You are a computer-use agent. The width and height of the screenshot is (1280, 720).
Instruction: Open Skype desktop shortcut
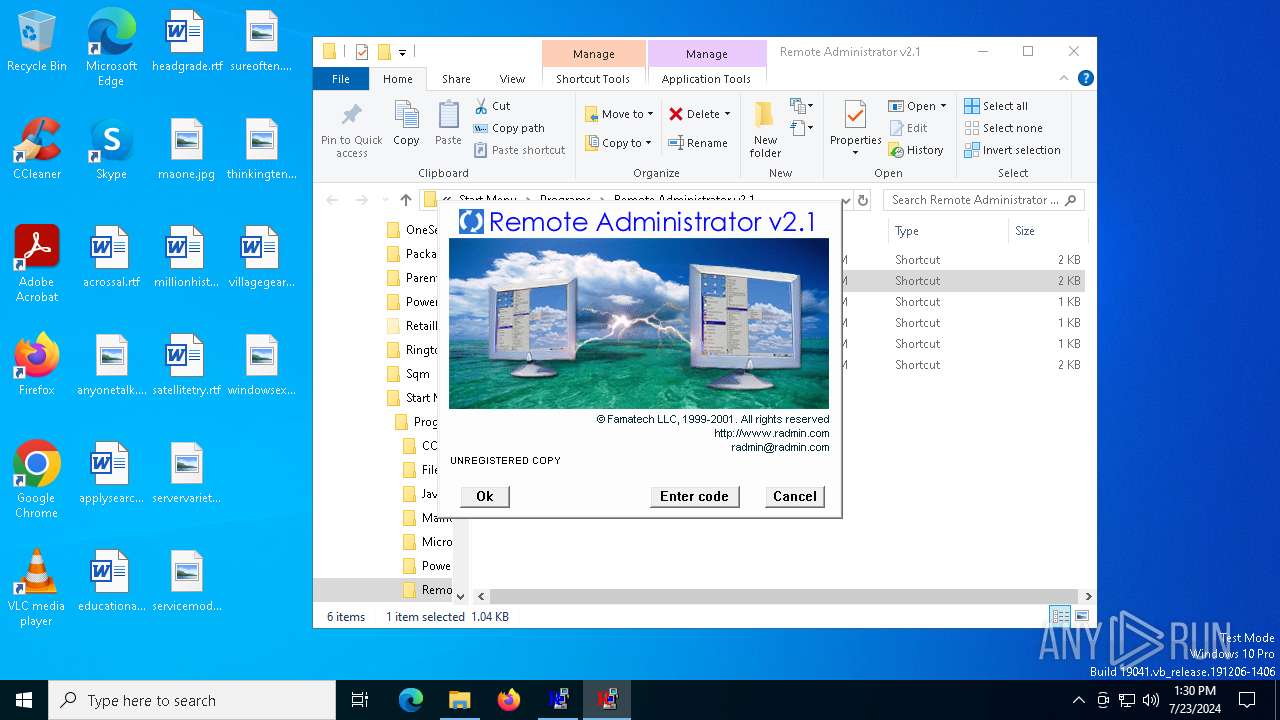point(111,150)
